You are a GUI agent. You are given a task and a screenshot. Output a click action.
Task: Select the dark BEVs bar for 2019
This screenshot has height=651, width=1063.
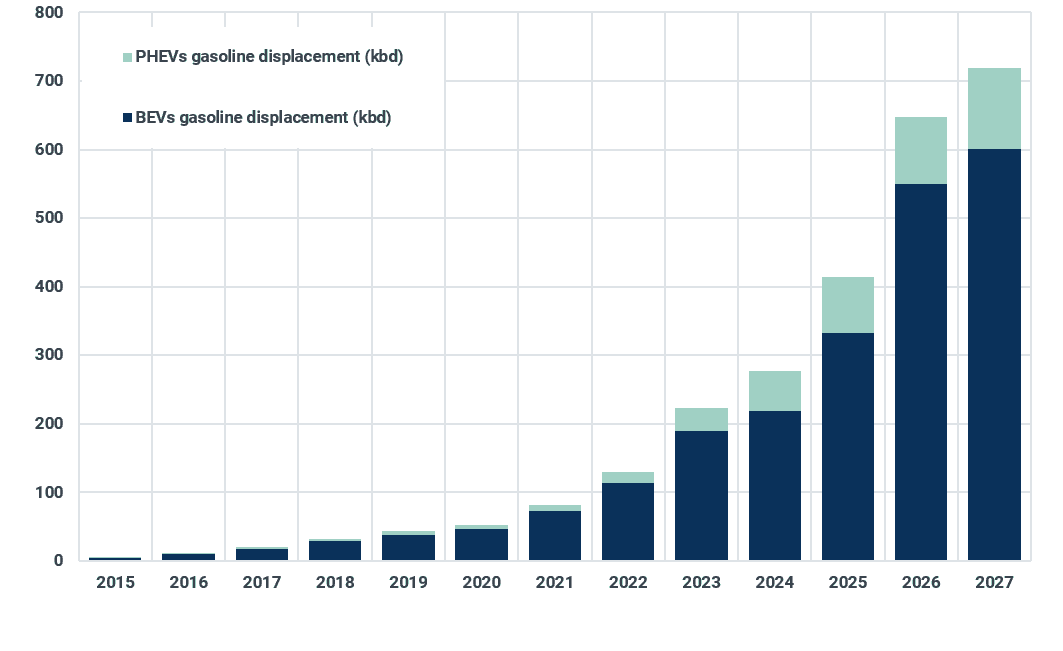408,547
